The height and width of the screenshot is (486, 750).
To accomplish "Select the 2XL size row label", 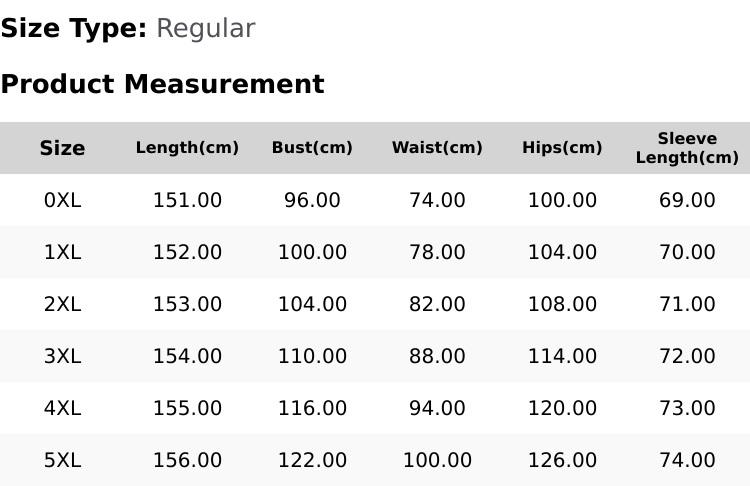I will coord(62,304).
